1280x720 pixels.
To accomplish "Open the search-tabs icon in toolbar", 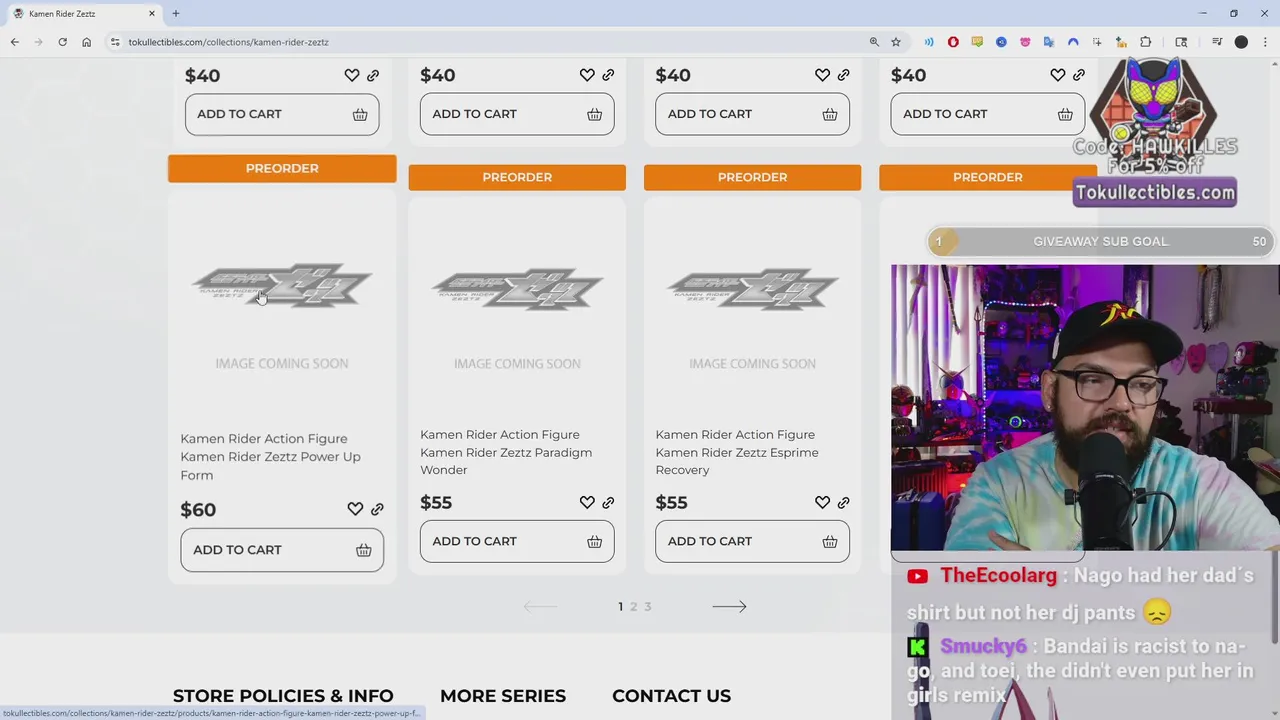I will coord(1181,42).
